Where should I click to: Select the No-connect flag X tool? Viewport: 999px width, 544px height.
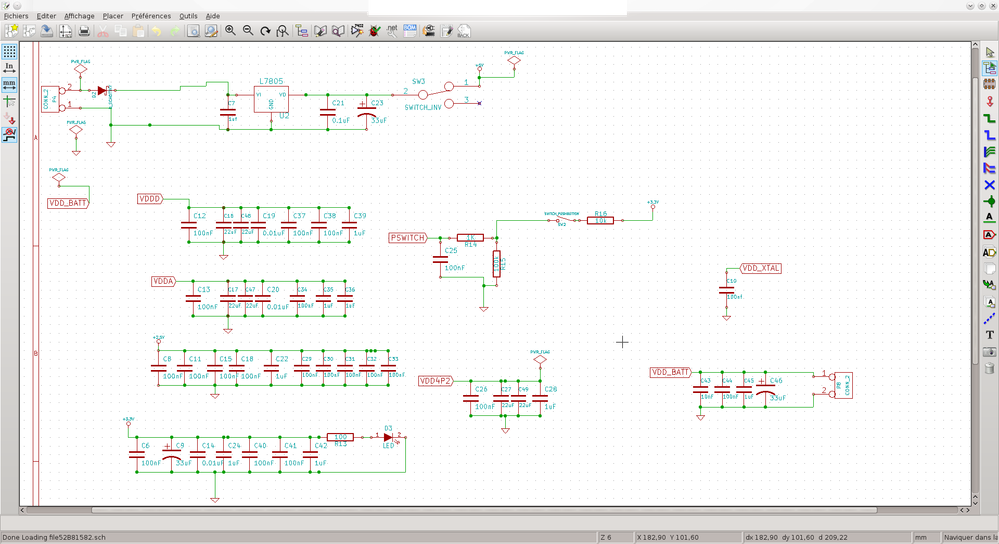pyautogui.click(x=989, y=185)
